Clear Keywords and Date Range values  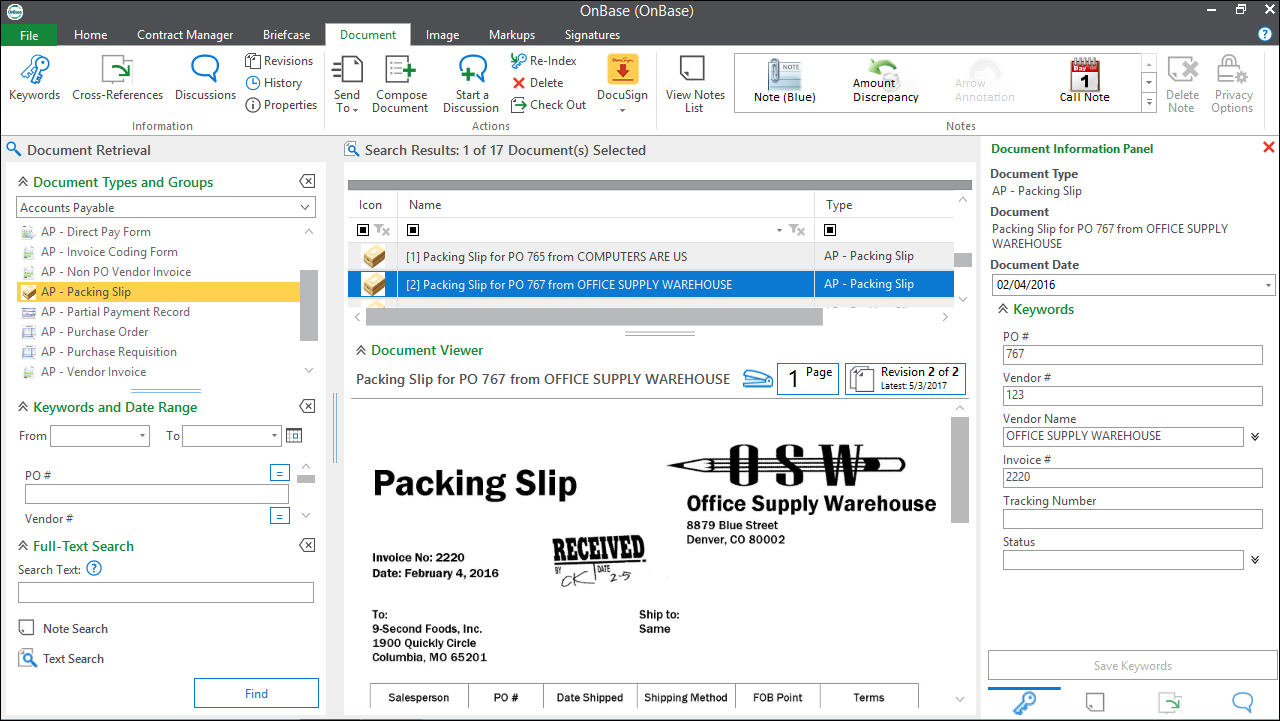307,406
